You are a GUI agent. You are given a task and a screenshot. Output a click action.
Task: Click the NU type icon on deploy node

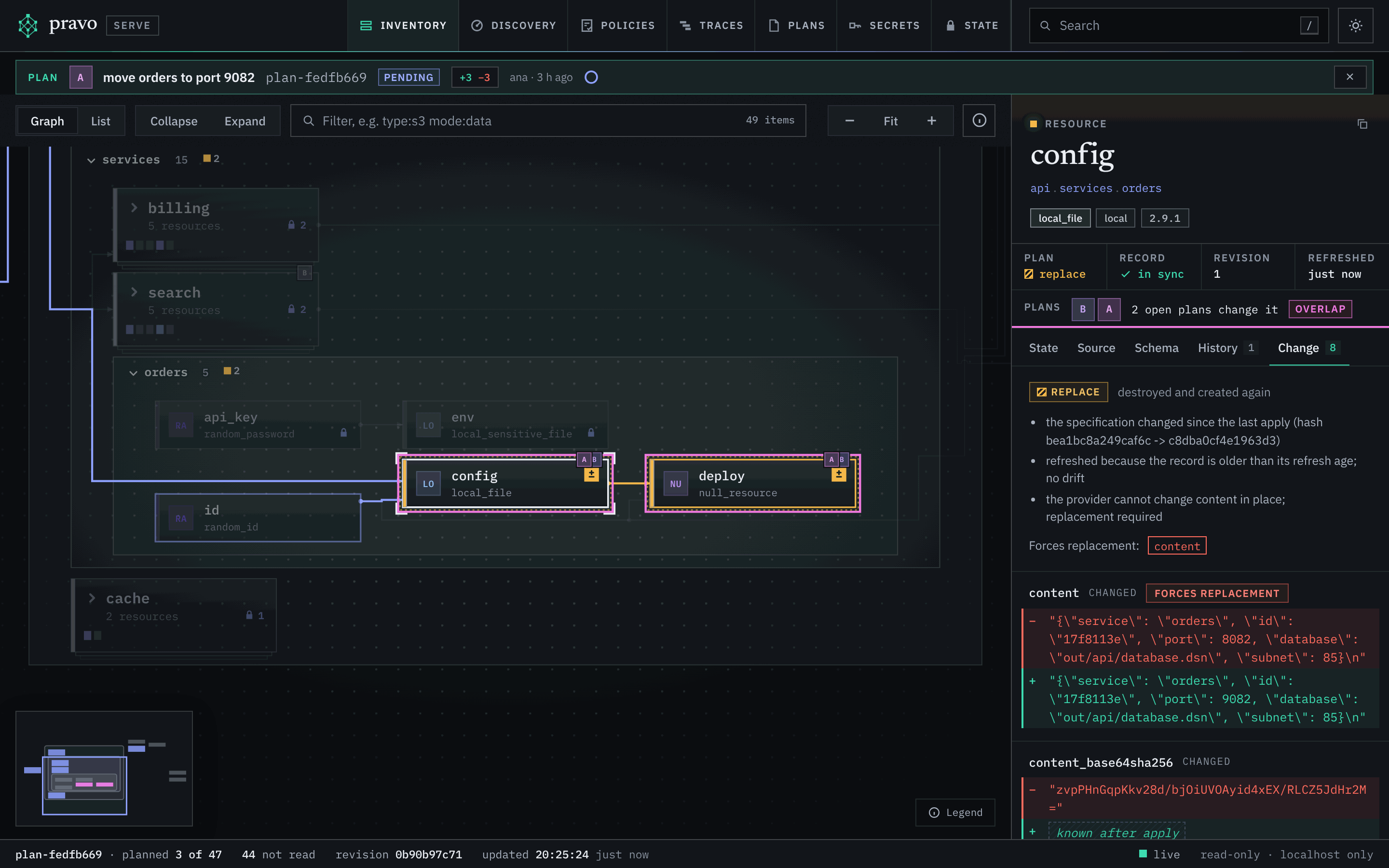tap(676, 483)
